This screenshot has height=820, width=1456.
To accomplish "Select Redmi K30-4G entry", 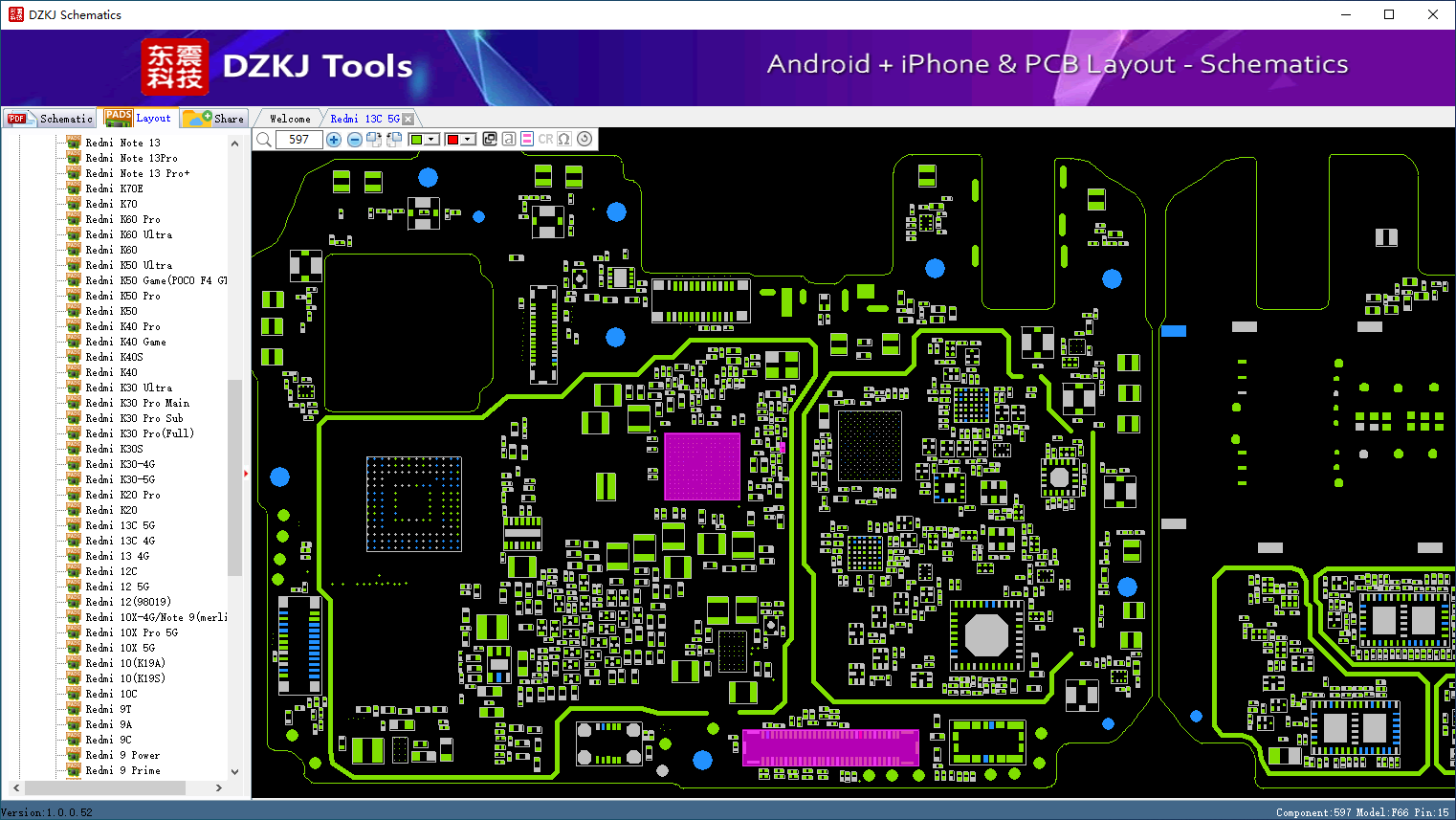I will (x=120, y=464).
